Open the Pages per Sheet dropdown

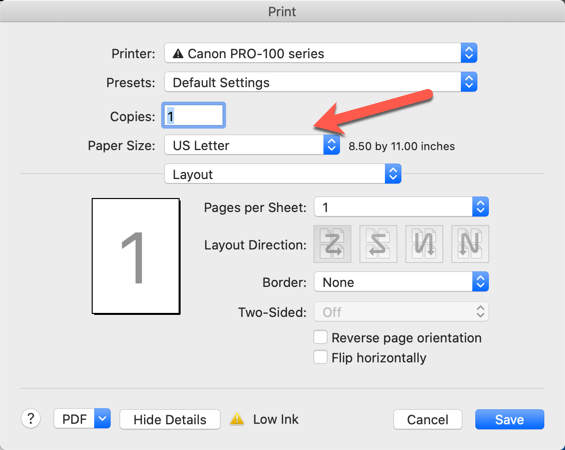pos(401,207)
